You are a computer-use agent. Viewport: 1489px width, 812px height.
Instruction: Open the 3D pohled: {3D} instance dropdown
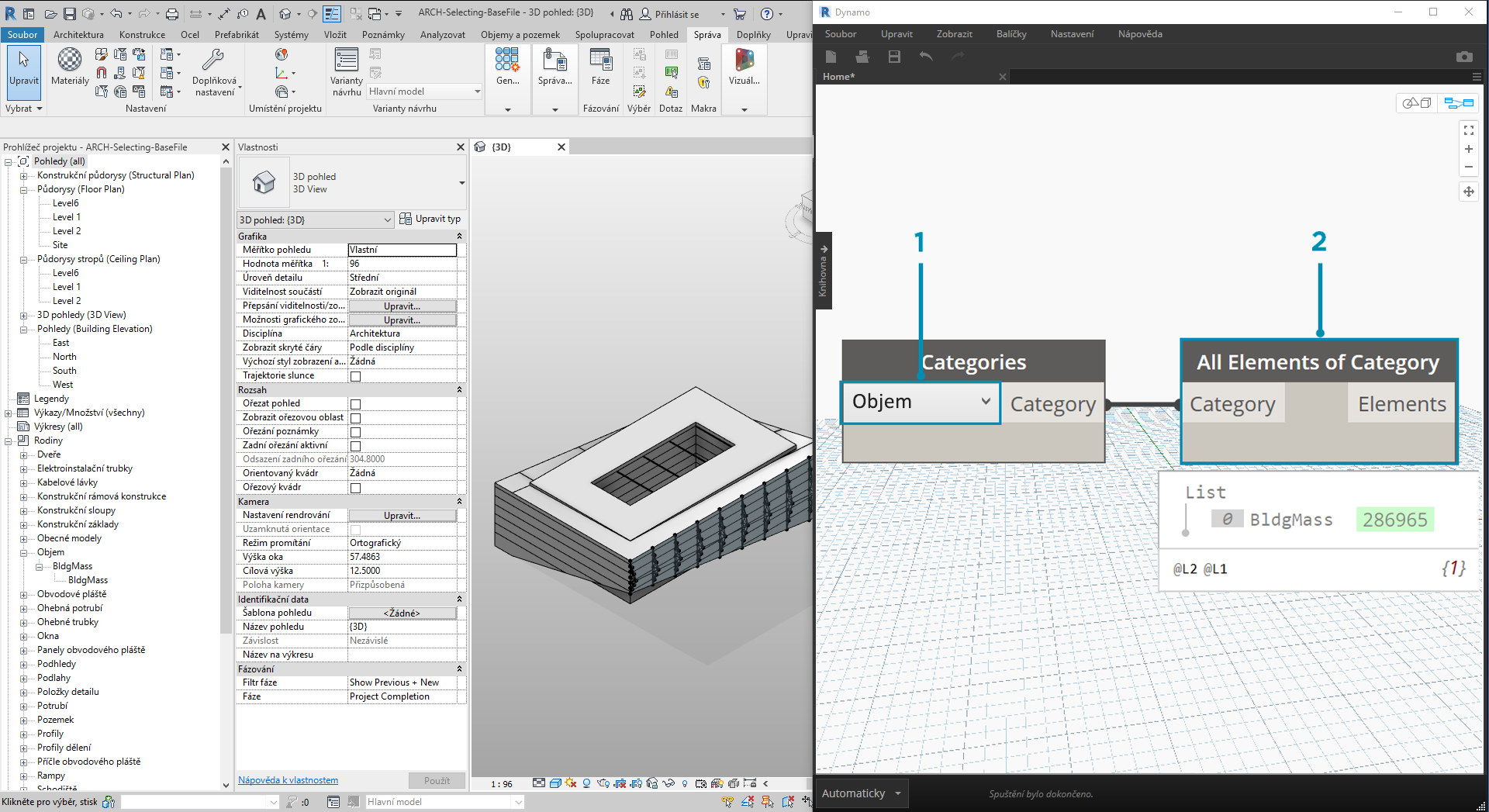[315, 219]
